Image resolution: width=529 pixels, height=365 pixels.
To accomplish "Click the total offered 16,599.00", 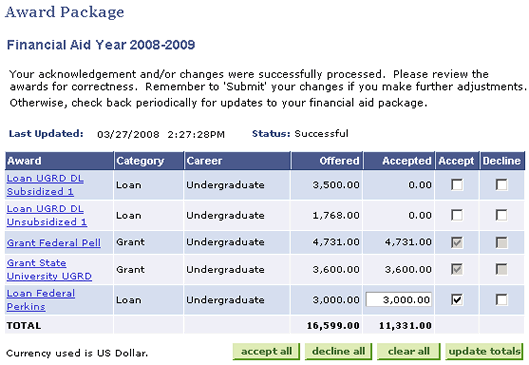I will click(x=333, y=326).
